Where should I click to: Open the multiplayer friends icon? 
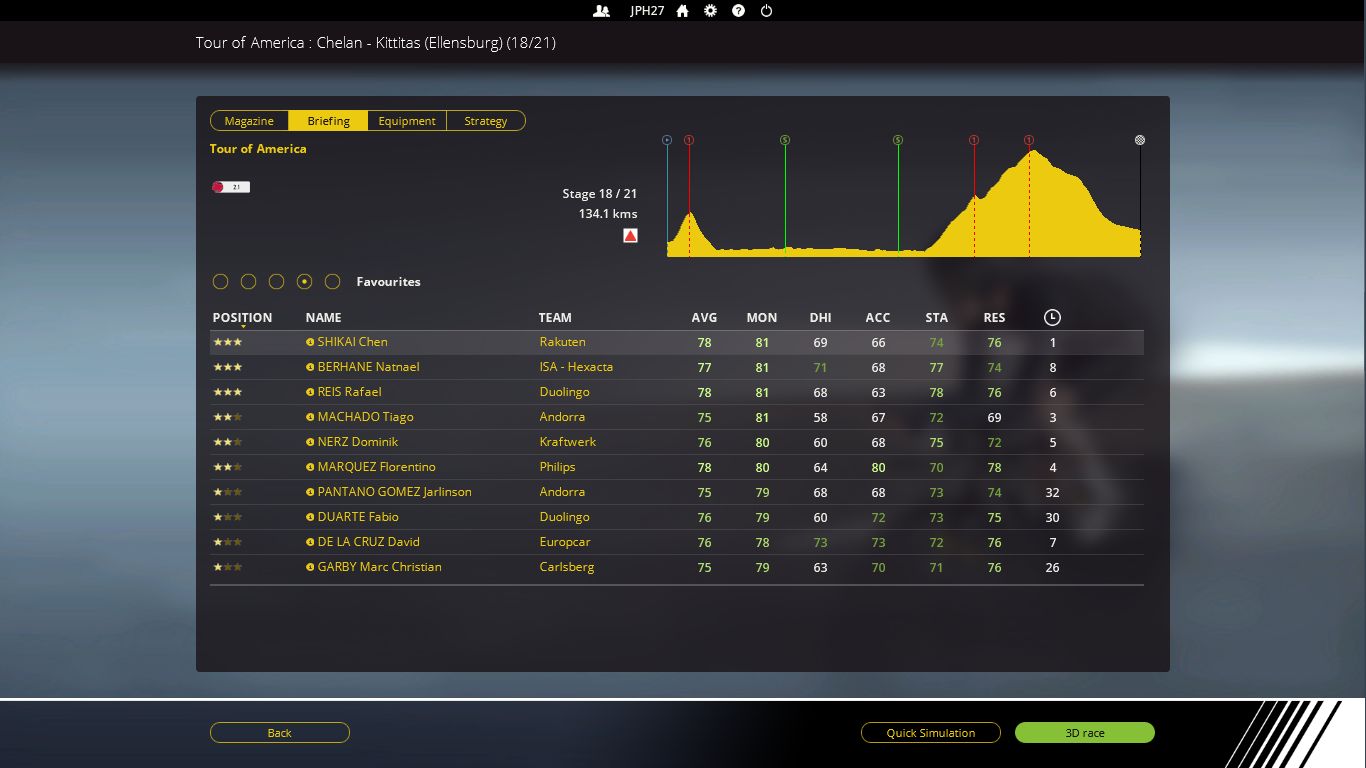(601, 11)
